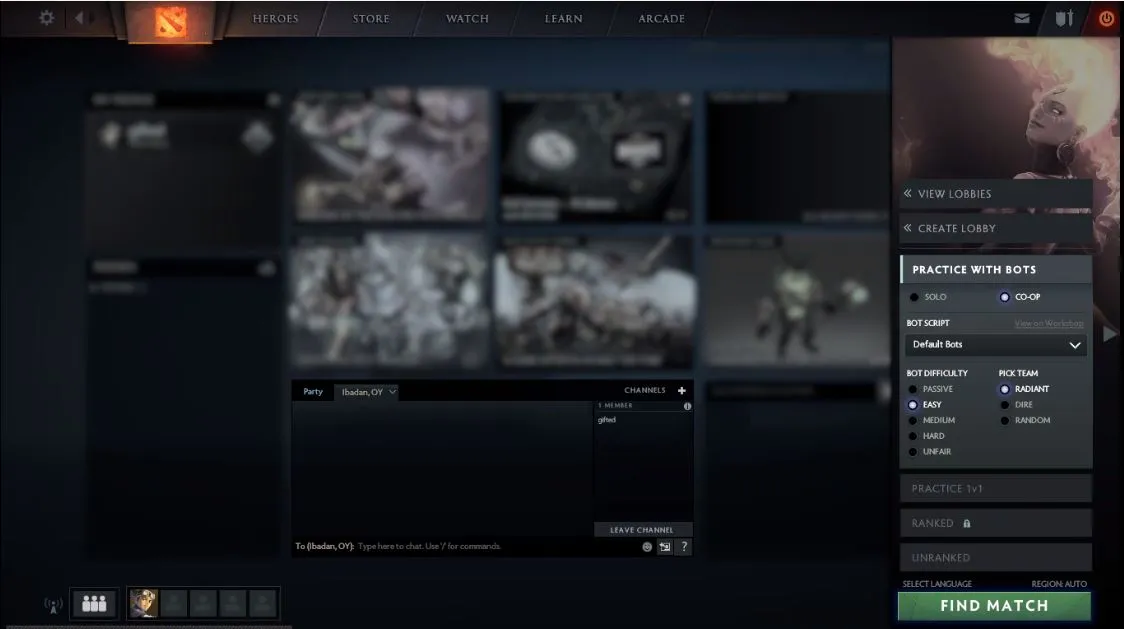This screenshot has height=629, width=1124.
Task: Open the emoticon picker in chat
Action: [x=647, y=547]
